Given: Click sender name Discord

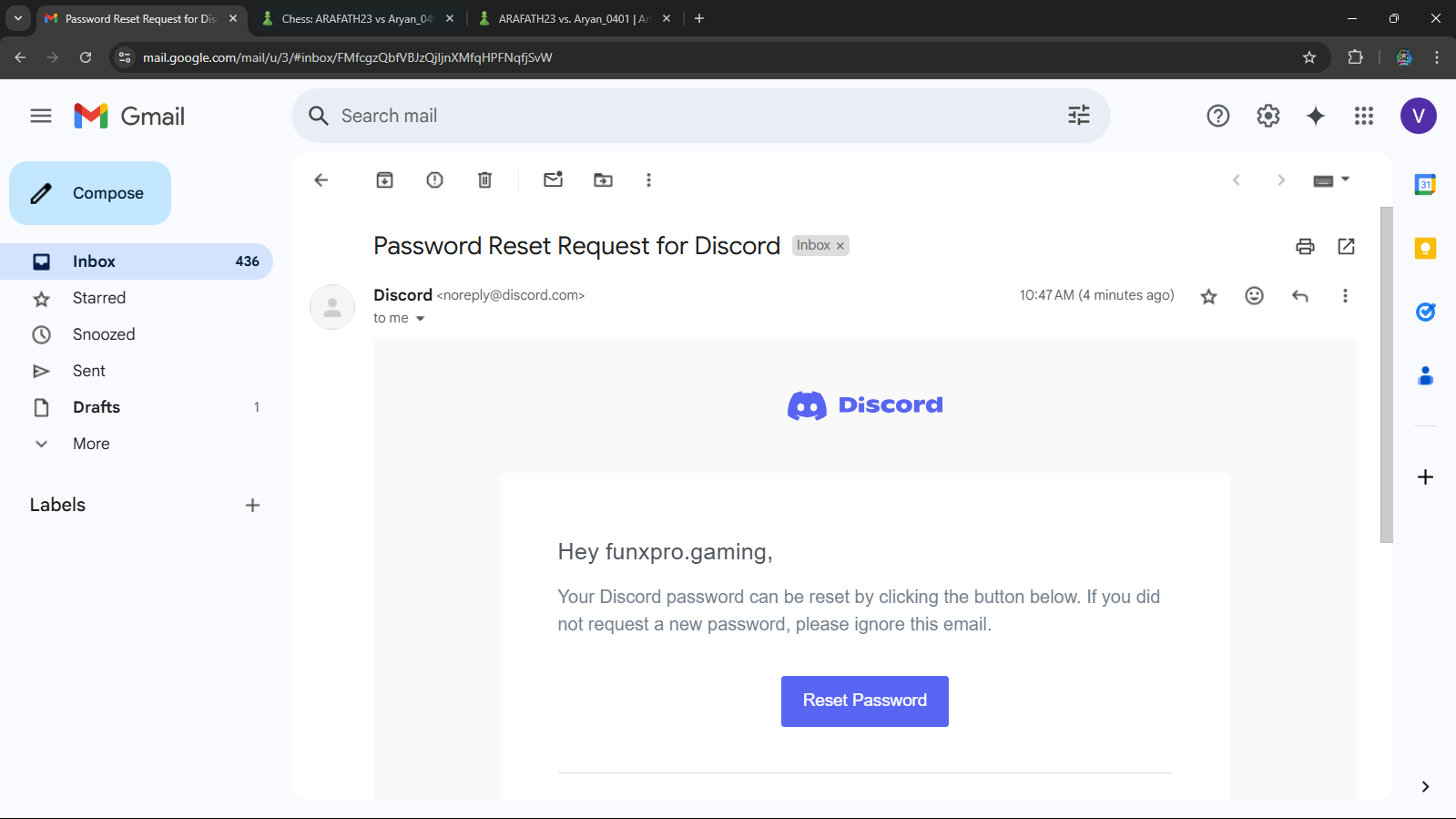Looking at the screenshot, I should point(402,295).
